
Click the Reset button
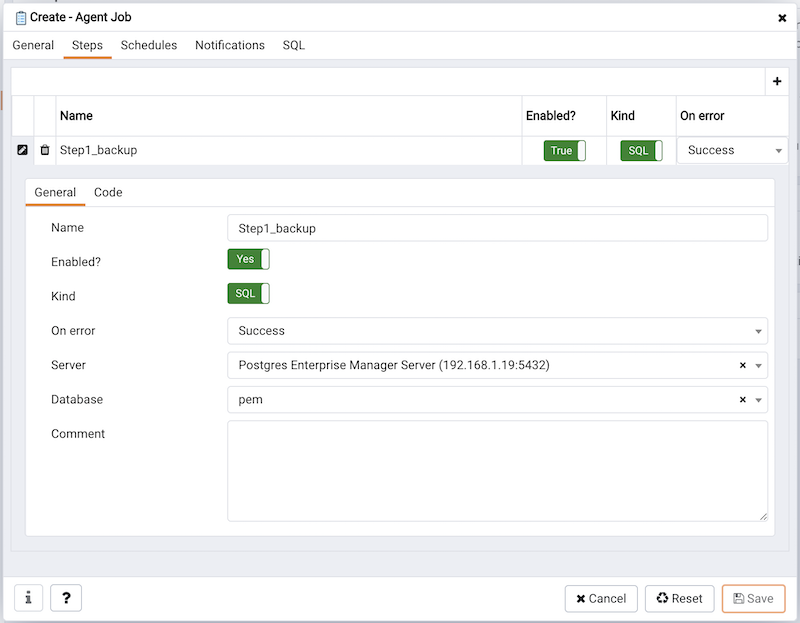(x=680, y=599)
